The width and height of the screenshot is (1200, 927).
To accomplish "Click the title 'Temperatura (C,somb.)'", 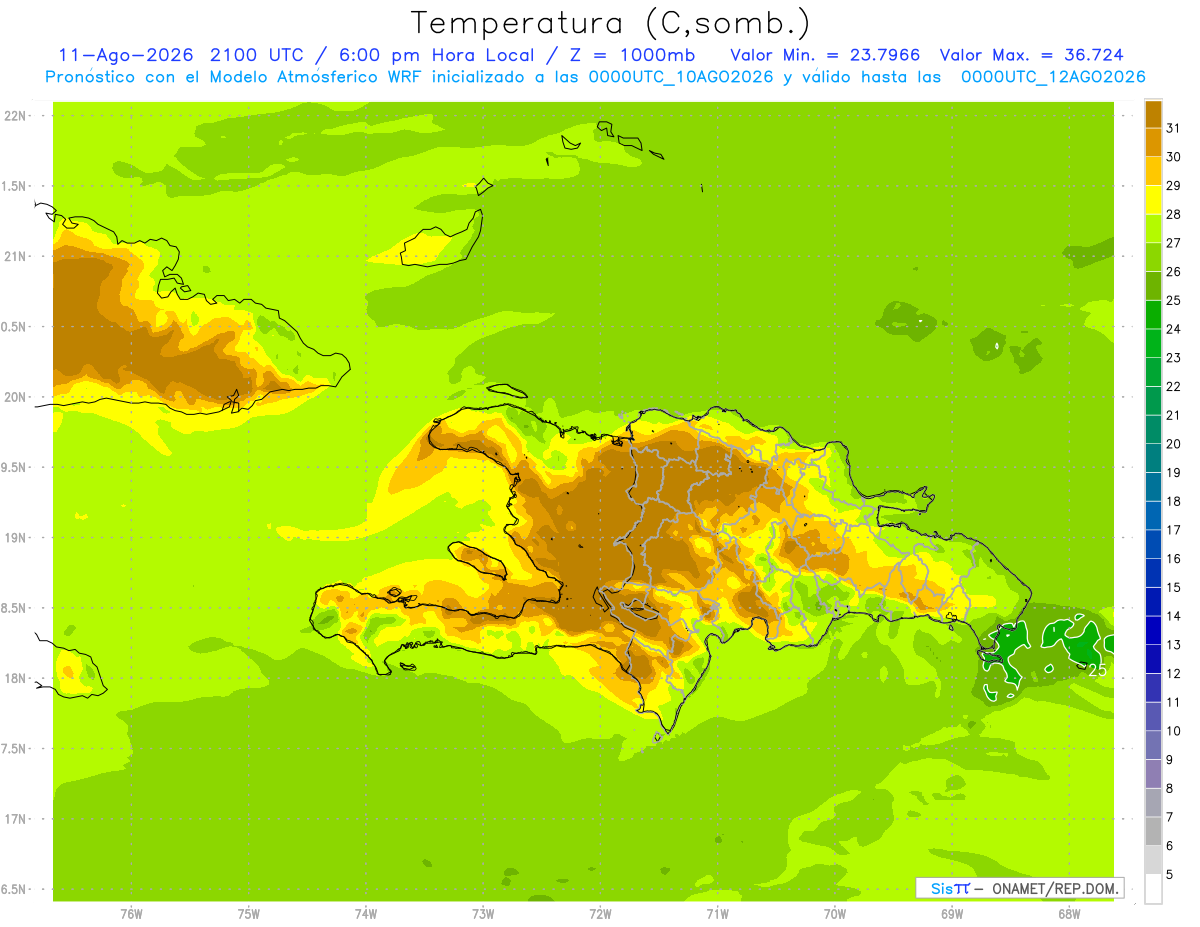I will click(x=610, y=23).
